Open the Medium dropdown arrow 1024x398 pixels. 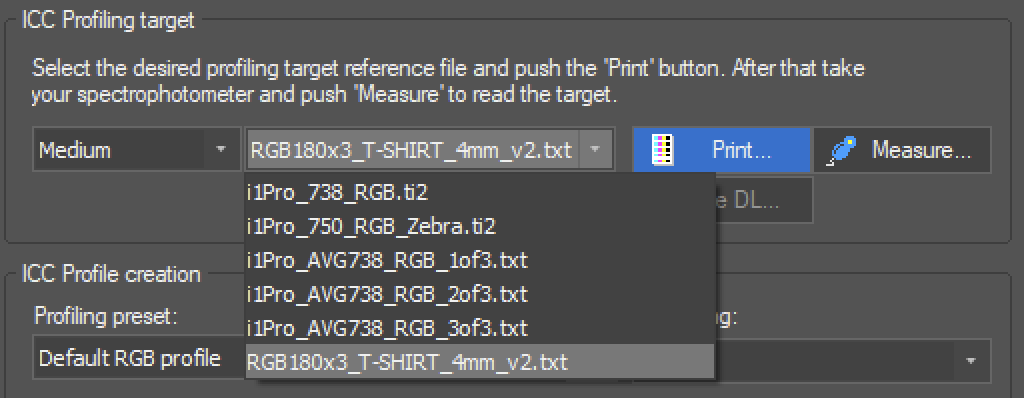[x=221, y=150]
